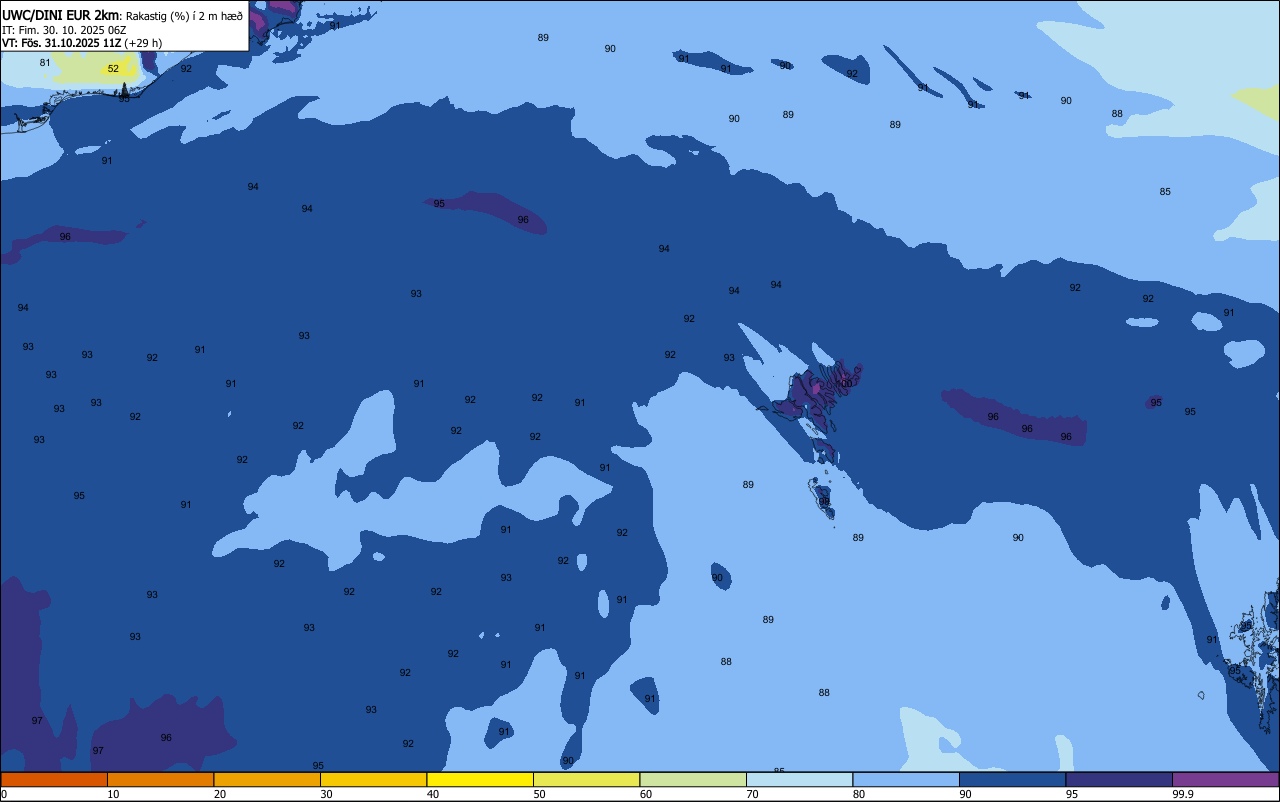Click the purple legend segment above 99.9

point(1225,779)
